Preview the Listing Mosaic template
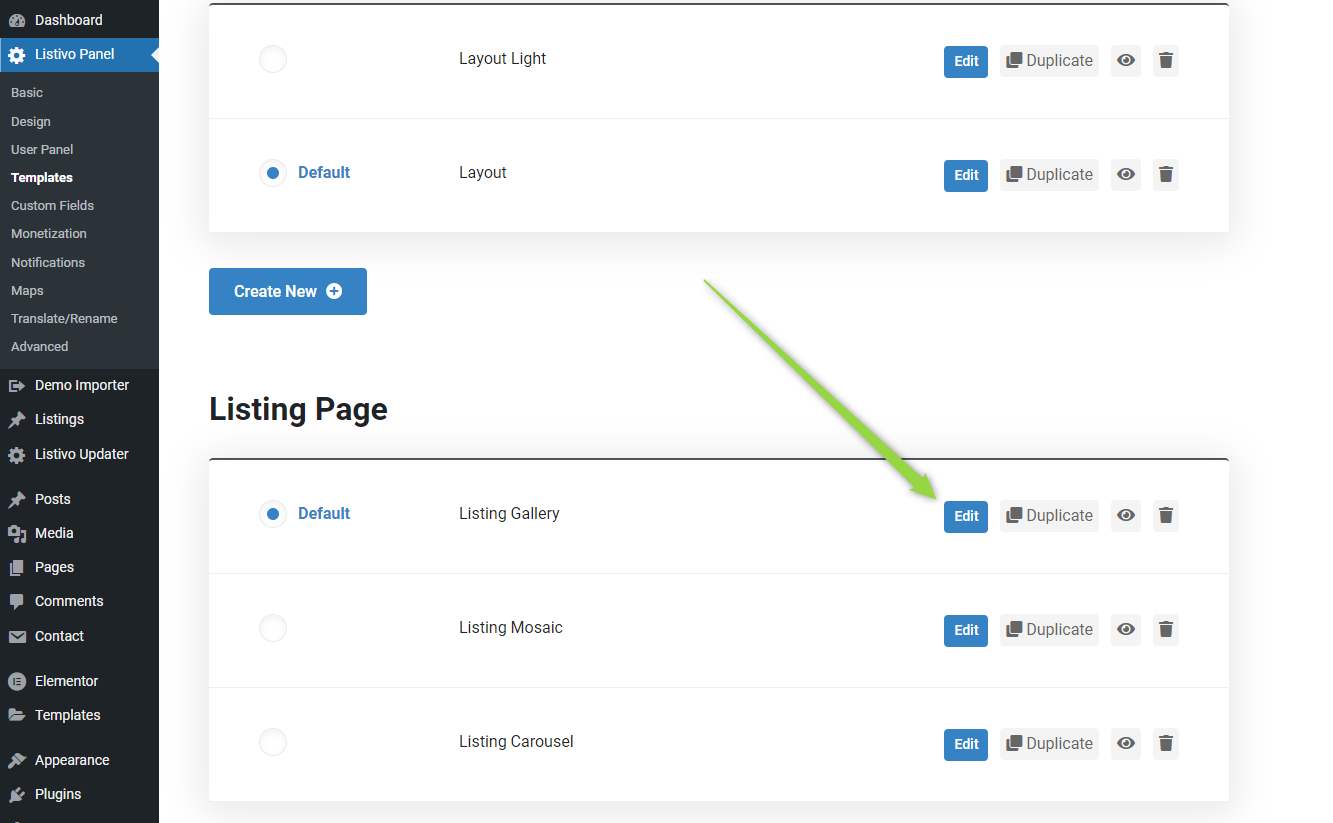Image resolution: width=1333 pixels, height=823 pixels. tap(1126, 630)
